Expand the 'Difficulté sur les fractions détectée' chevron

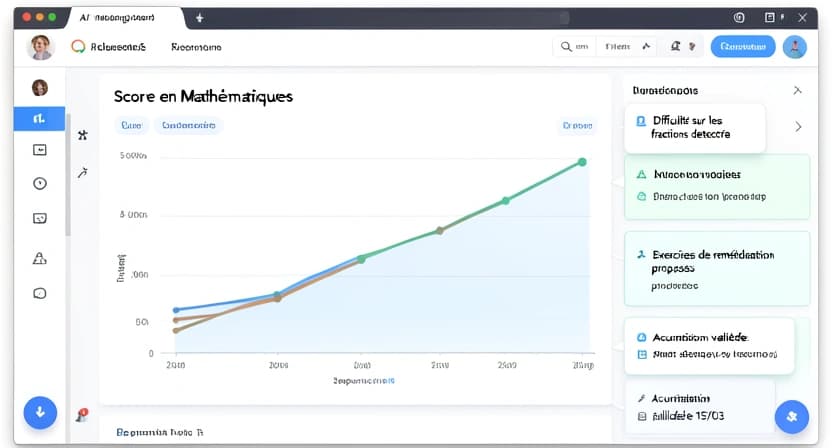(797, 127)
